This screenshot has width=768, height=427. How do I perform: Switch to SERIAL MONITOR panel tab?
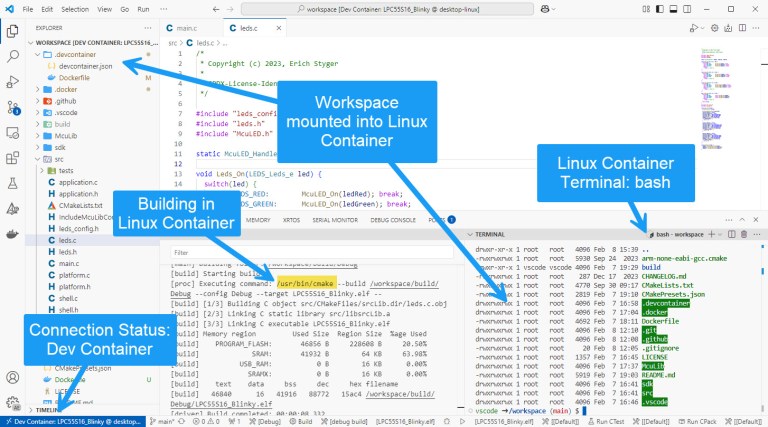coord(335,220)
